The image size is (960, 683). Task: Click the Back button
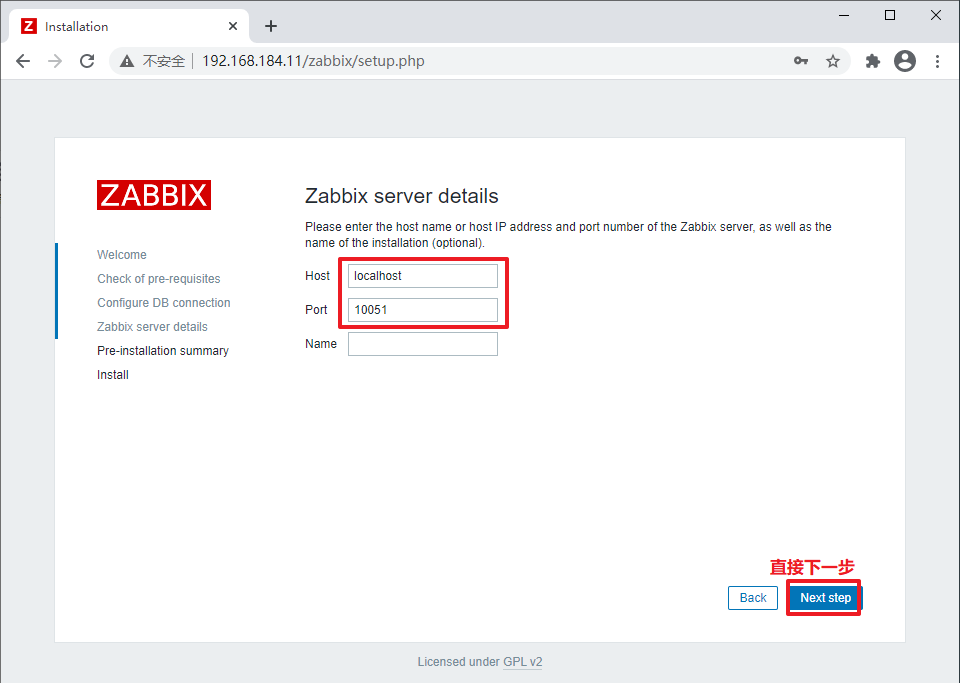click(x=753, y=598)
